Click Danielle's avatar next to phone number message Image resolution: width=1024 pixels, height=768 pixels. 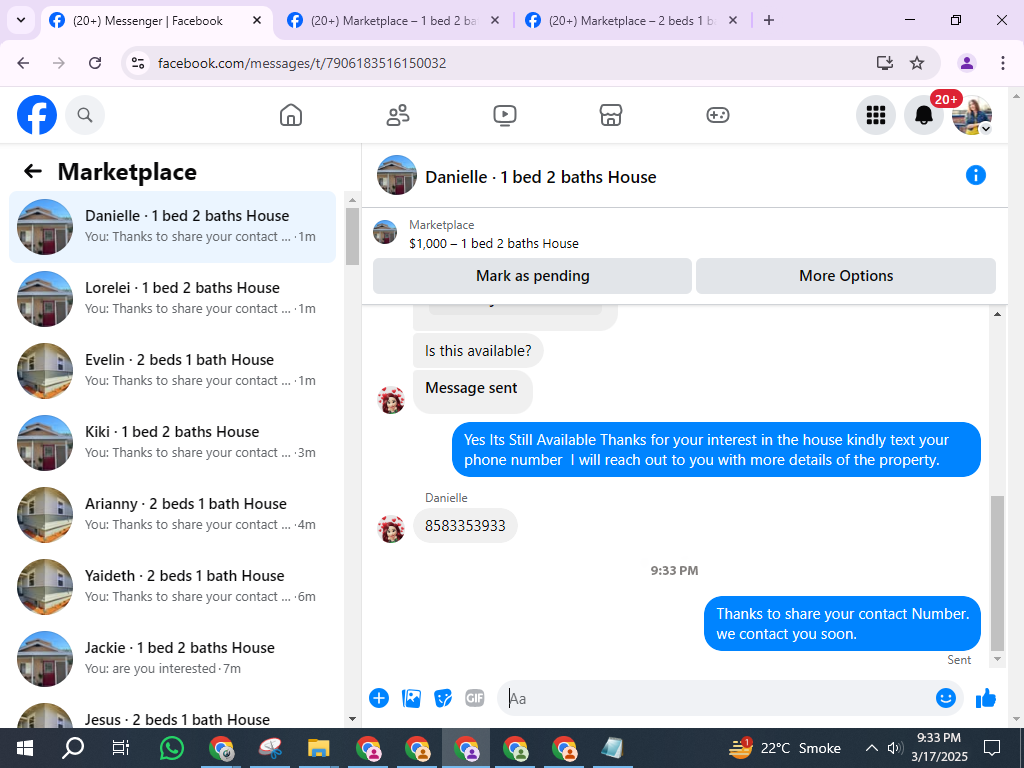point(391,529)
